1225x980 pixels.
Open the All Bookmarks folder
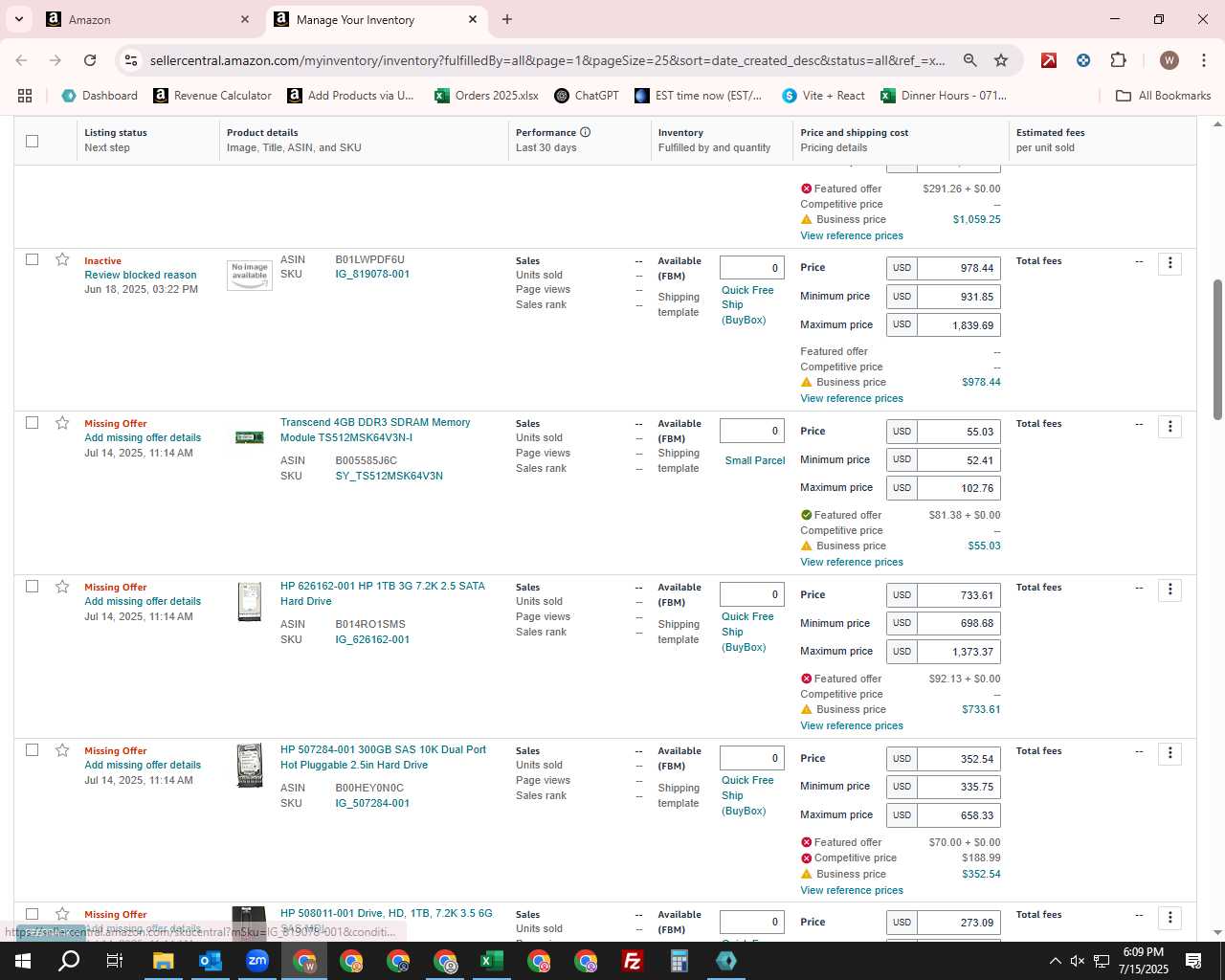(1164, 96)
